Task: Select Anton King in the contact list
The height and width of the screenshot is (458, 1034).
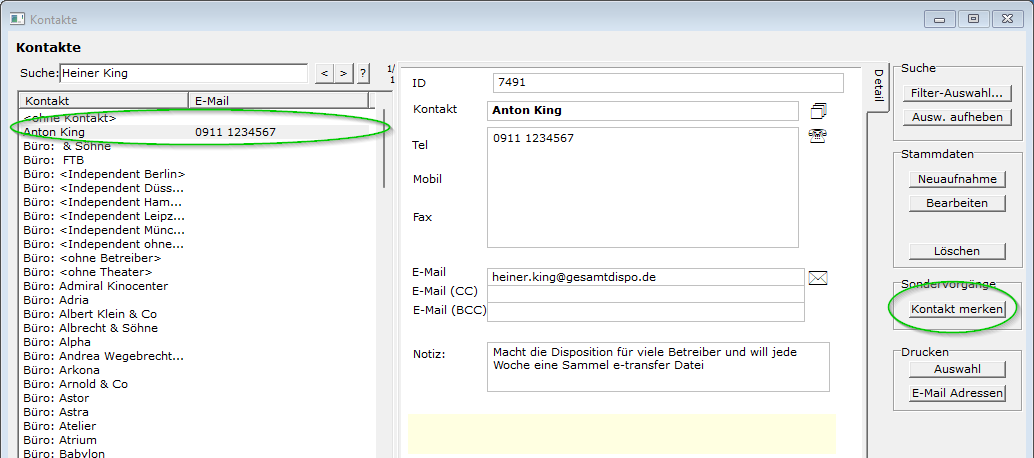Action: click(55, 132)
